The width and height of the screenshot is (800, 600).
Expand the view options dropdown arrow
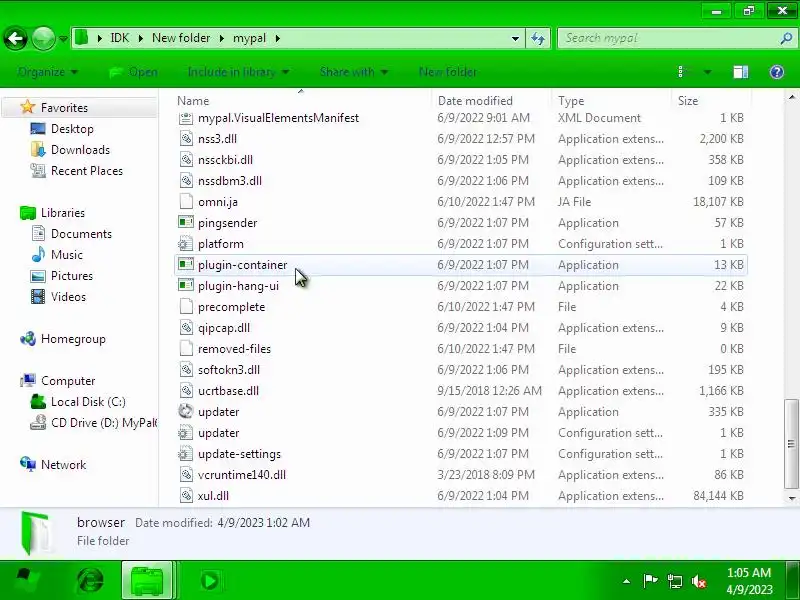[x=708, y=72]
